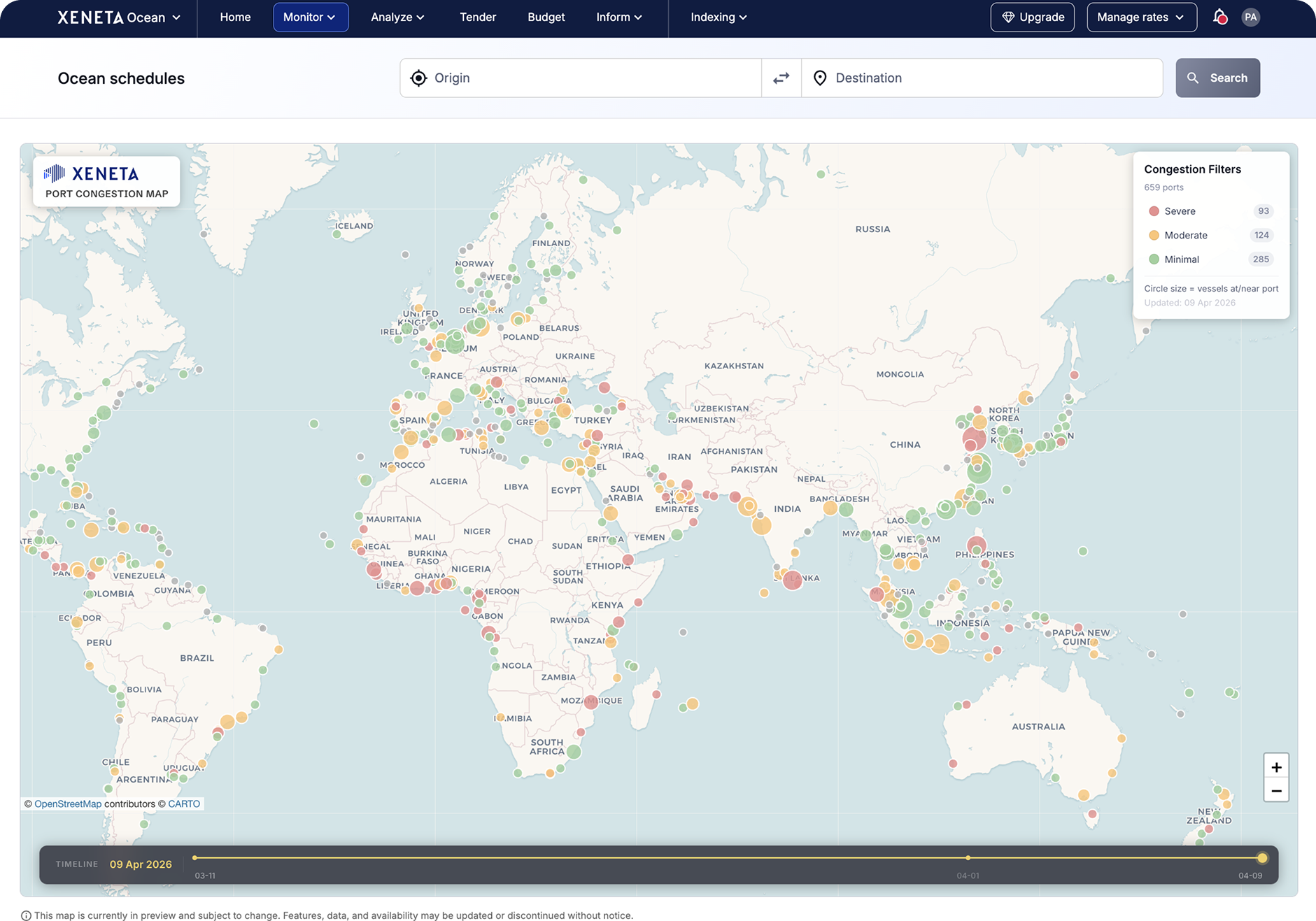The height and width of the screenshot is (921, 1316).
Task: Open the Tender page
Action: (x=478, y=17)
